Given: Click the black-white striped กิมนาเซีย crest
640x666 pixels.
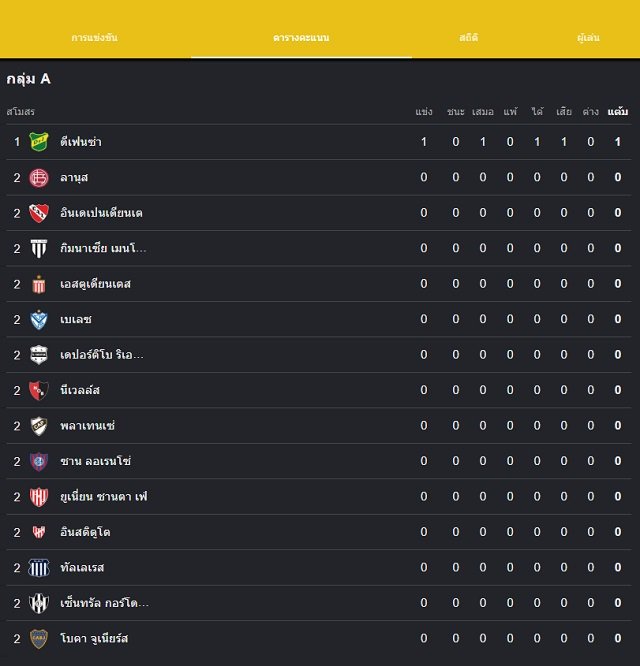Looking at the screenshot, I should (39, 248).
